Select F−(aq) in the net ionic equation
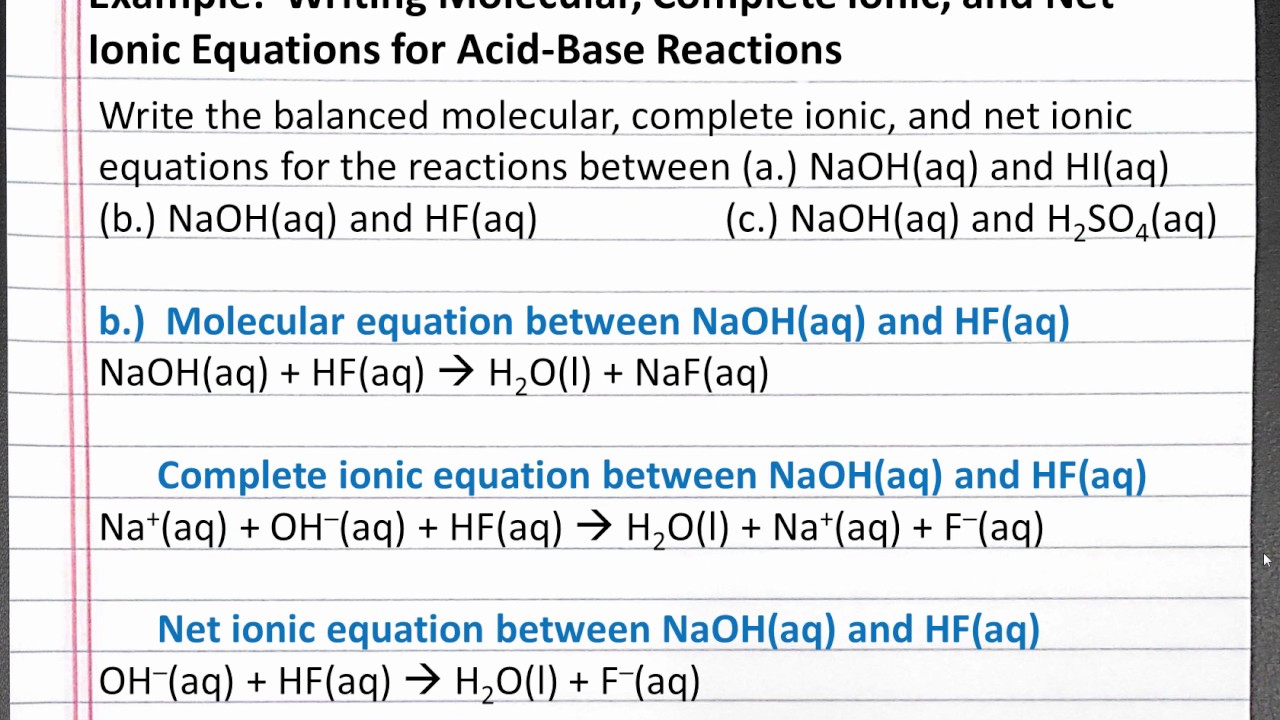 click(649, 682)
